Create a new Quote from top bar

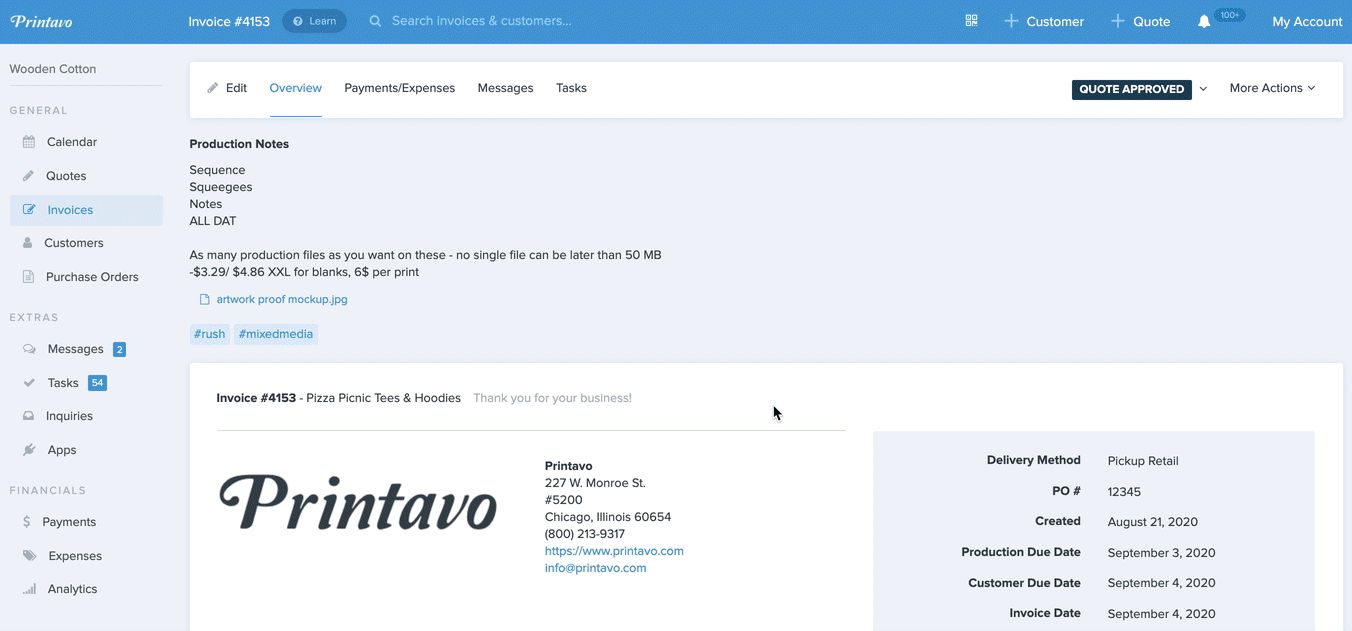tap(1140, 21)
